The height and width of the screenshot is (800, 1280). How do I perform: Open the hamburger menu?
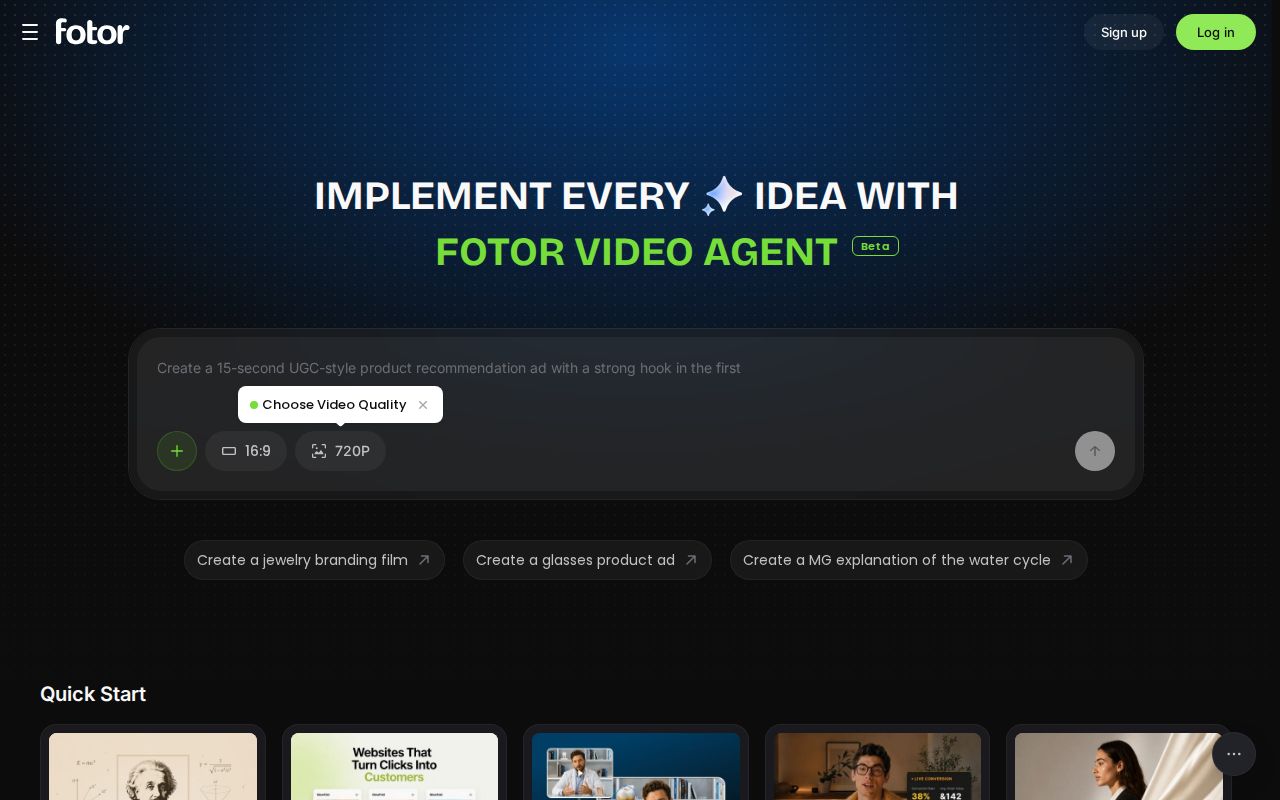pyautogui.click(x=30, y=32)
